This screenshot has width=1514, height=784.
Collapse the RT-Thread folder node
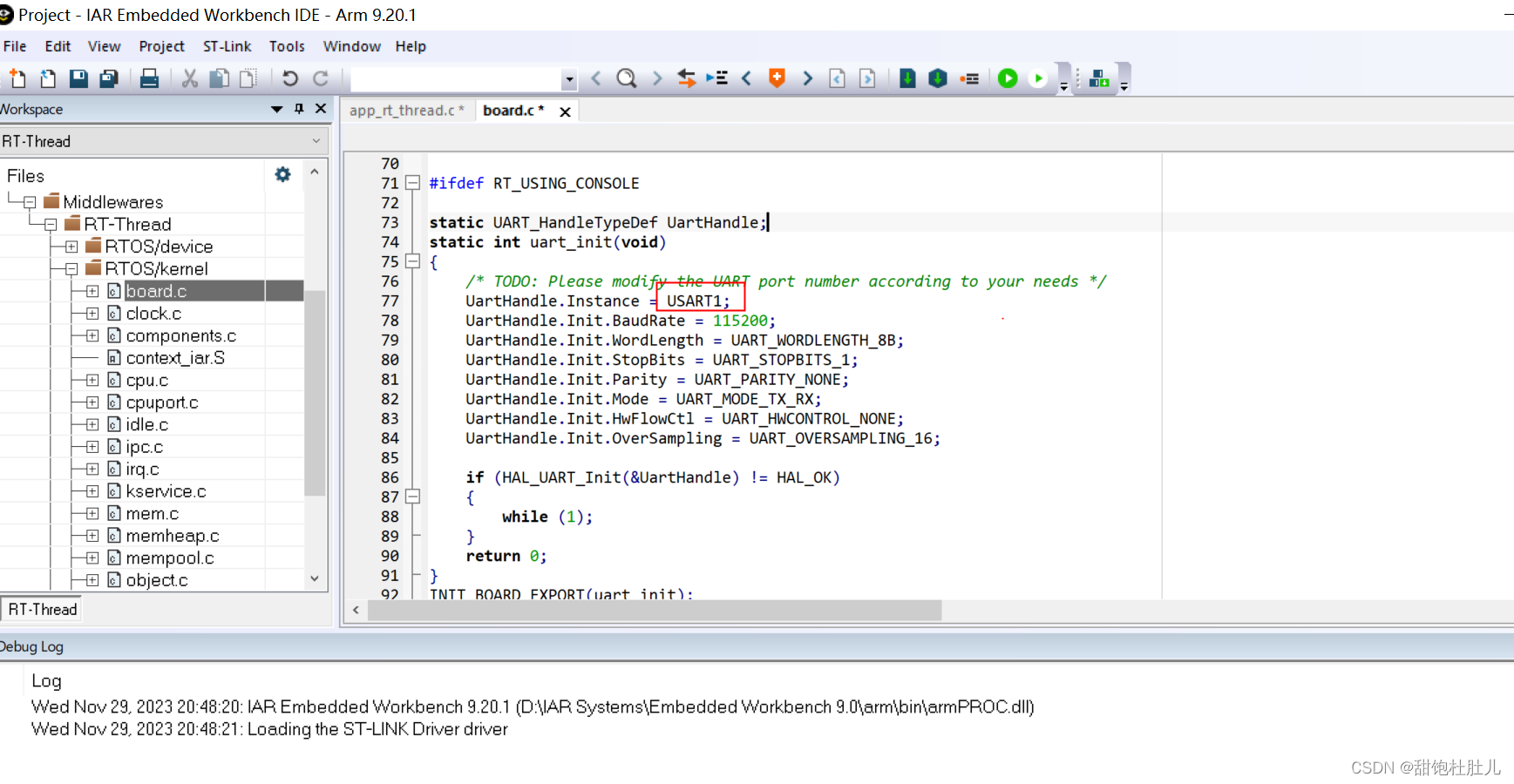tap(51, 225)
